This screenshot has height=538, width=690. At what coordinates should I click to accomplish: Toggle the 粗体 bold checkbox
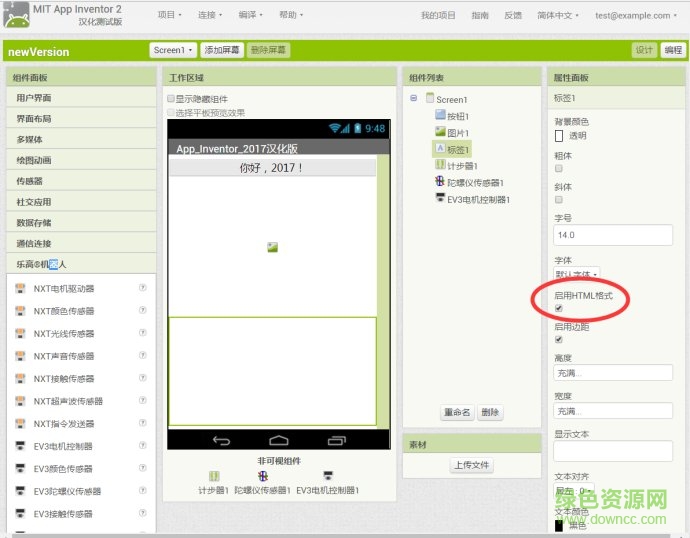coord(559,168)
